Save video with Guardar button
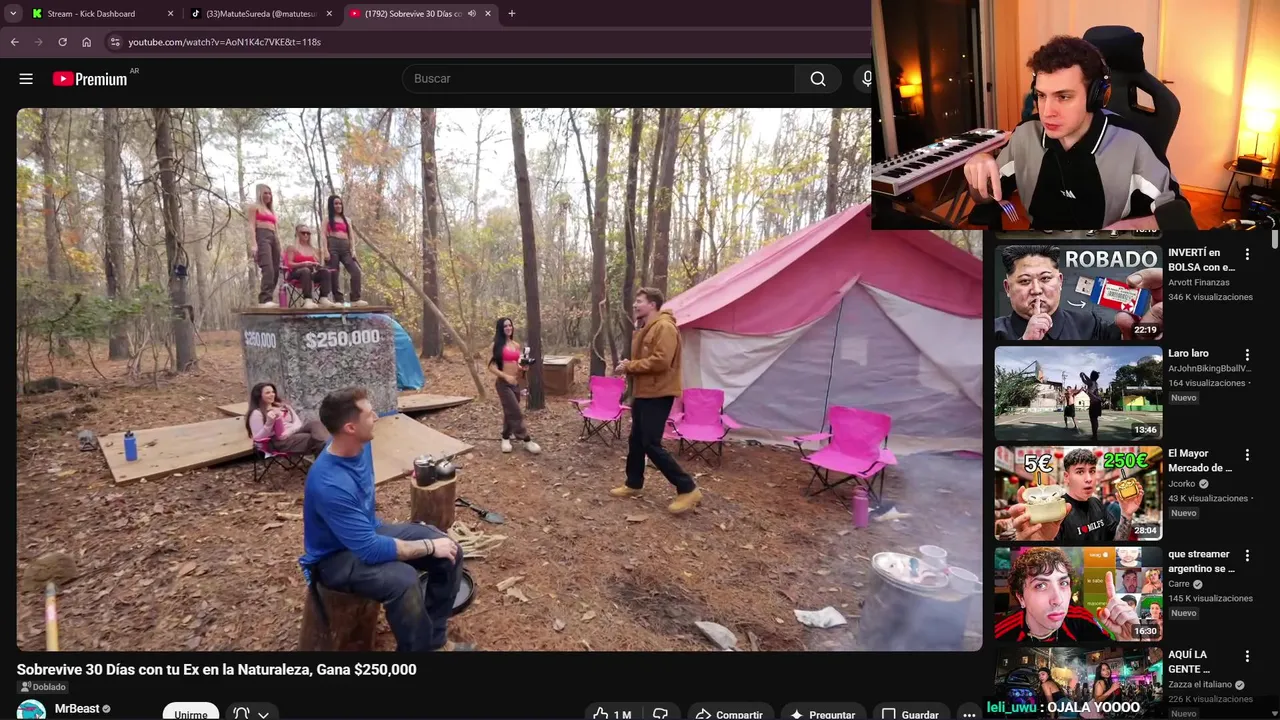The width and height of the screenshot is (1280, 720). pyautogui.click(x=909, y=713)
